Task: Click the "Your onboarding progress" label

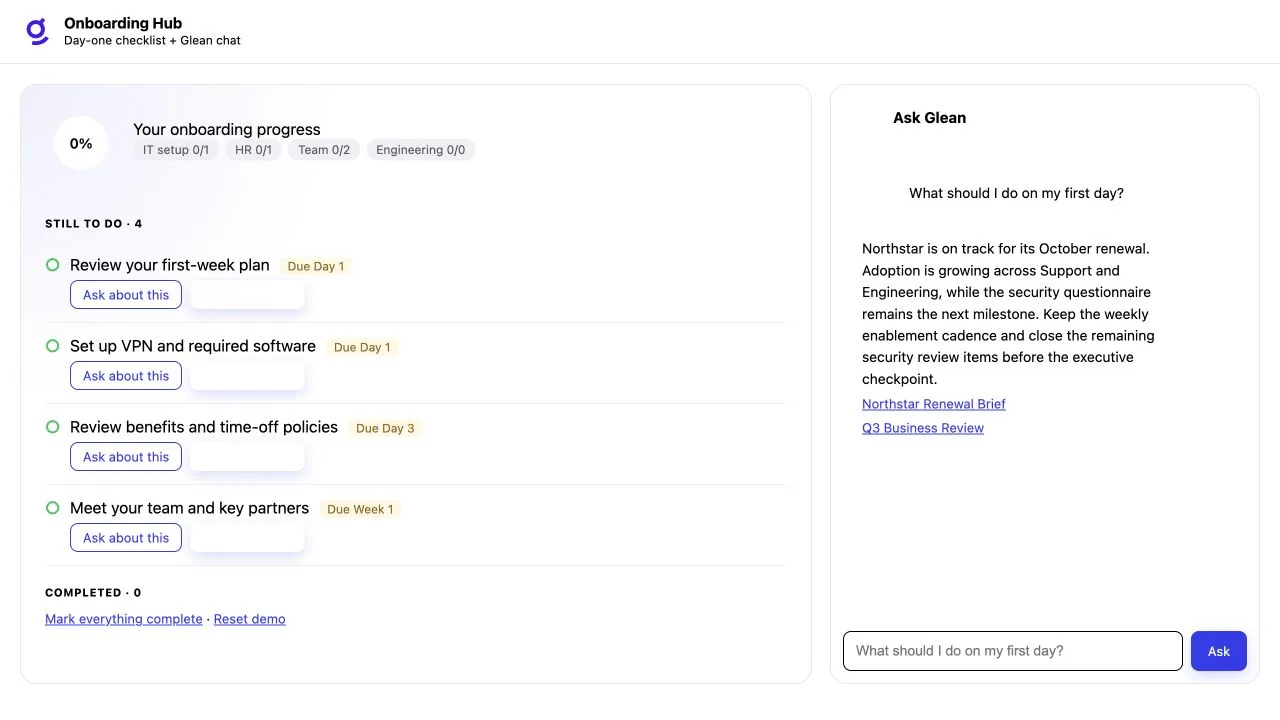Action: (x=227, y=129)
